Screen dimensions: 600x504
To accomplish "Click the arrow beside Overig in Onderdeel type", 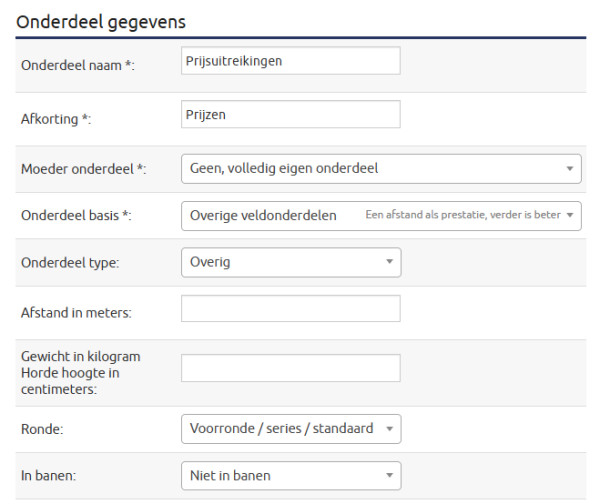I will (389, 262).
